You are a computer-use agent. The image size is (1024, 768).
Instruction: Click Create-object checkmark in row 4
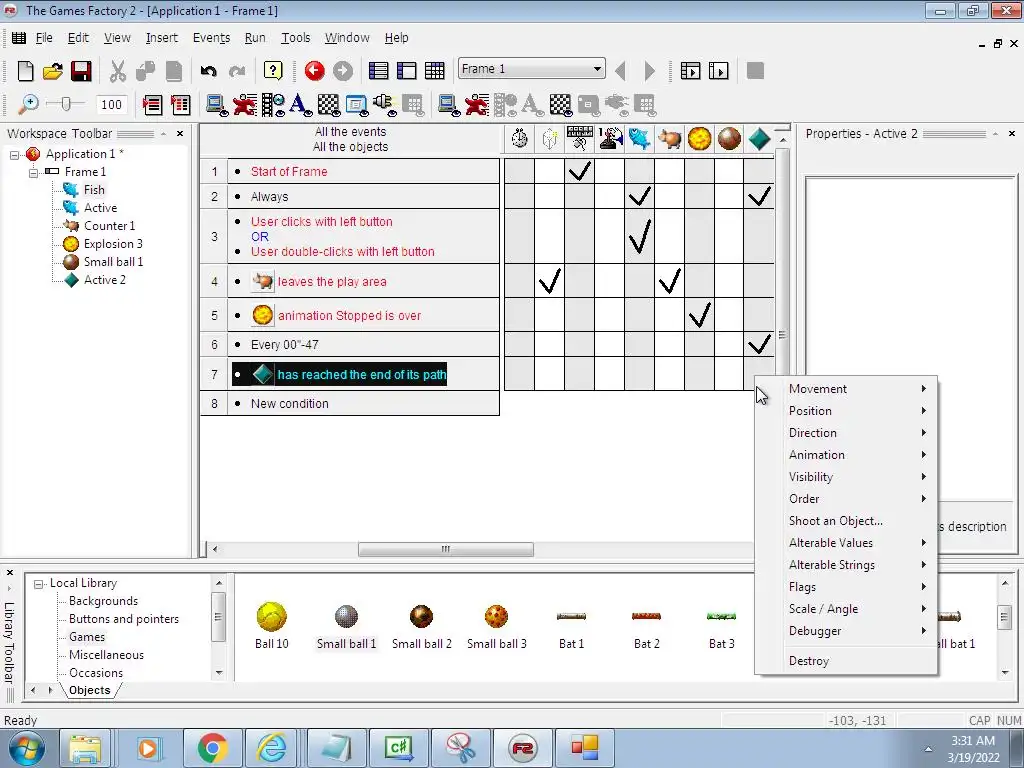pos(549,281)
